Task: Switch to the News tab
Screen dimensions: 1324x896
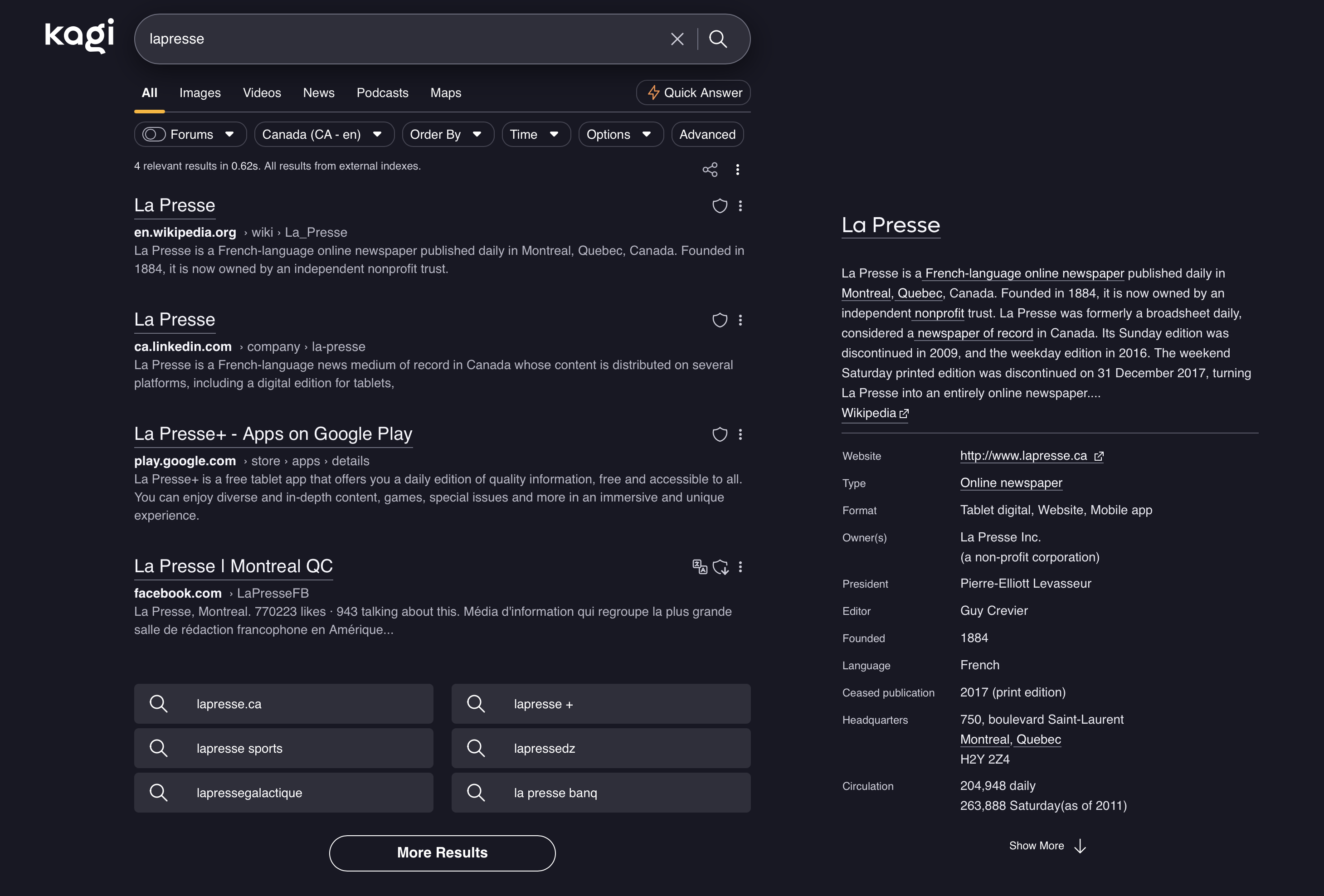Action: coord(319,93)
